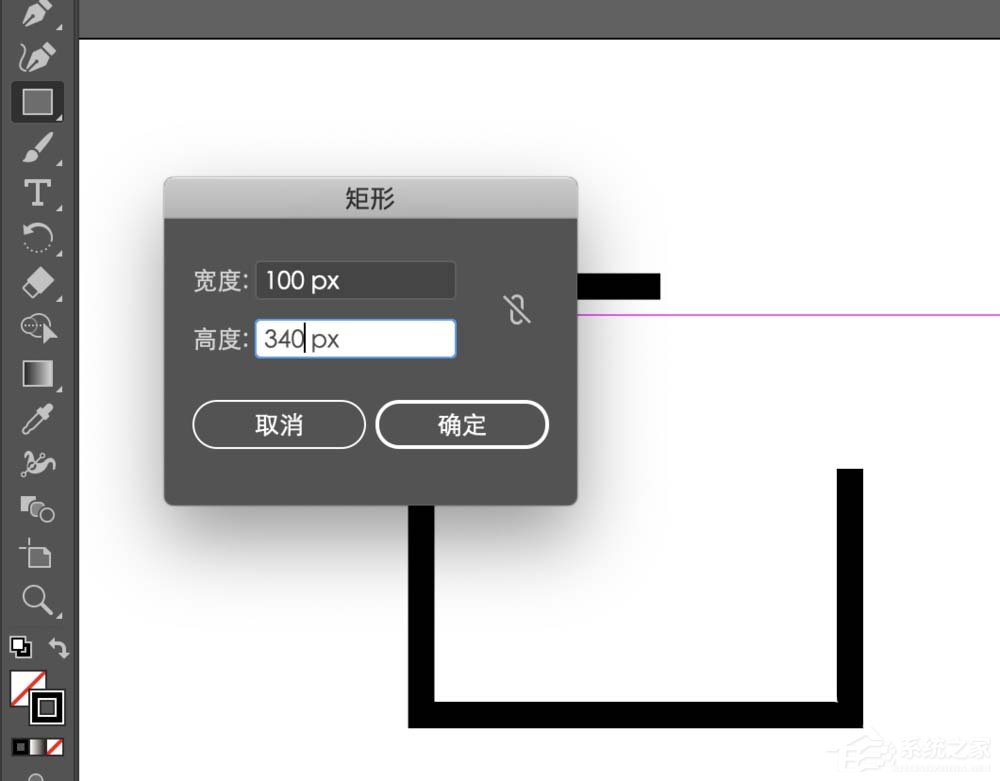Select the Zoom tool

(37, 600)
